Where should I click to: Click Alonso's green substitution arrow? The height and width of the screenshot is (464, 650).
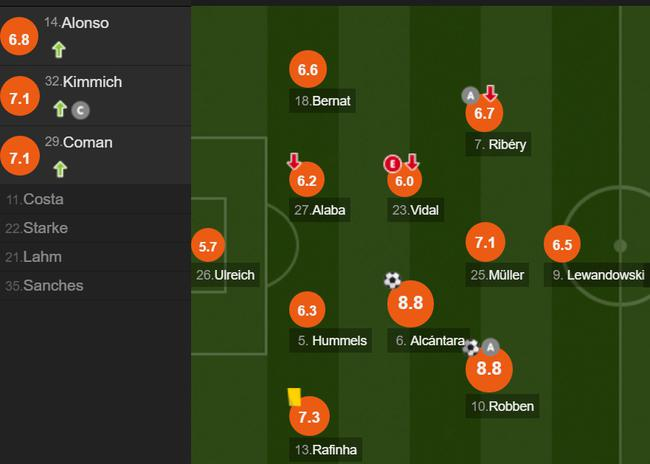point(59,48)
